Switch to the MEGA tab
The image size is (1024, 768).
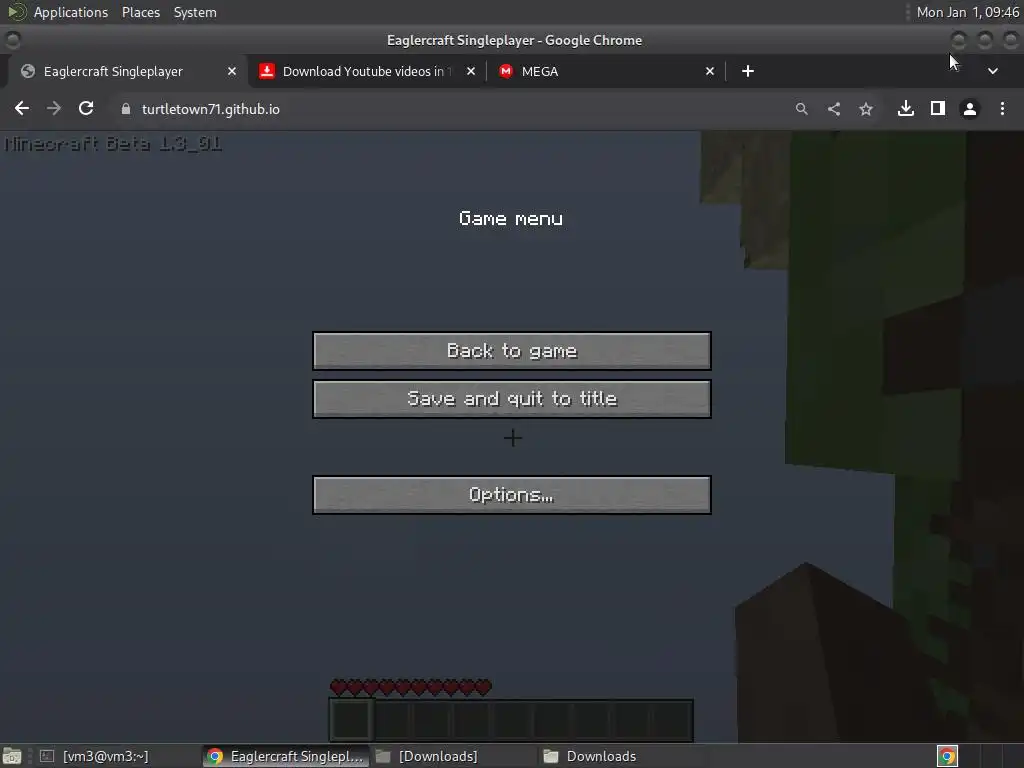(605, 71)
